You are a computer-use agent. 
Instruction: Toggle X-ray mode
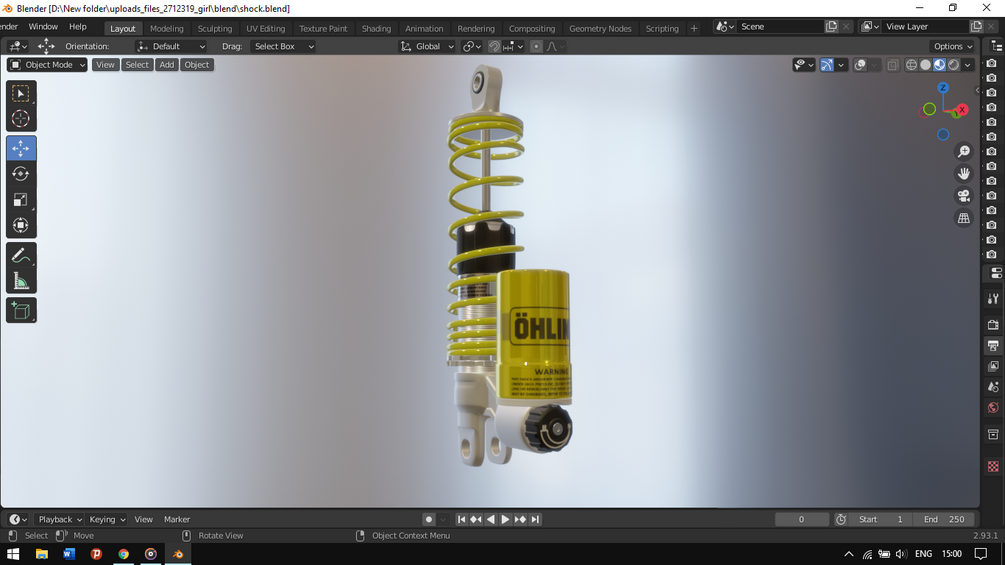(893, 65)
